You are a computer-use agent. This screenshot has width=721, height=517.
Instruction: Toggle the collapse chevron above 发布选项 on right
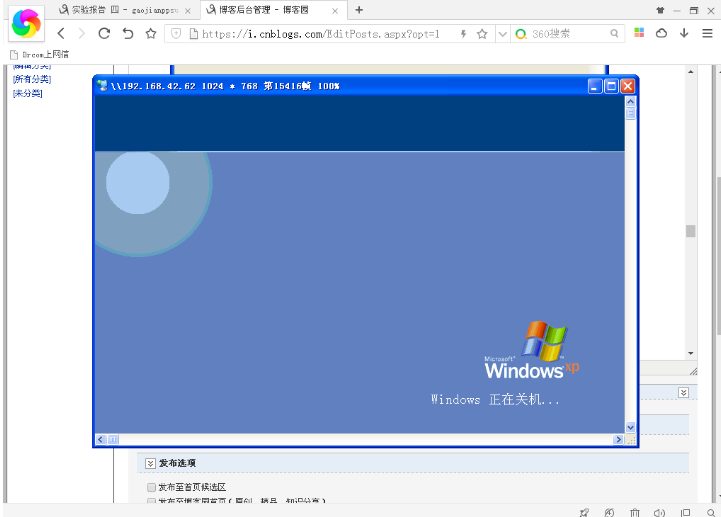(683, 392)
